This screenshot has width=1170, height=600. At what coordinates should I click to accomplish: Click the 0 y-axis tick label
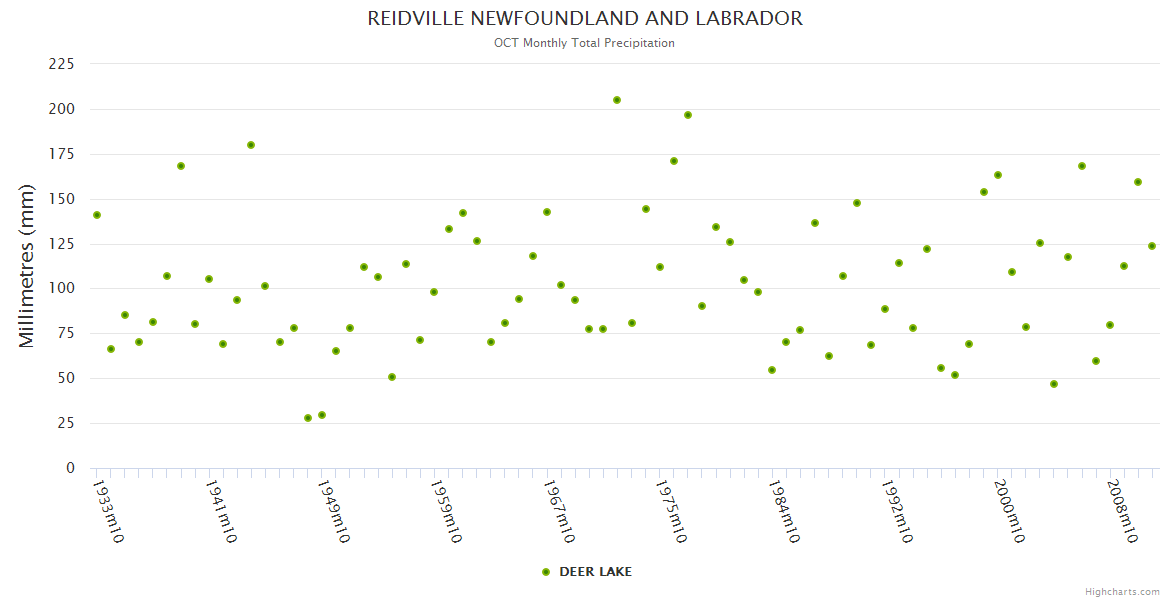[70, 468]
